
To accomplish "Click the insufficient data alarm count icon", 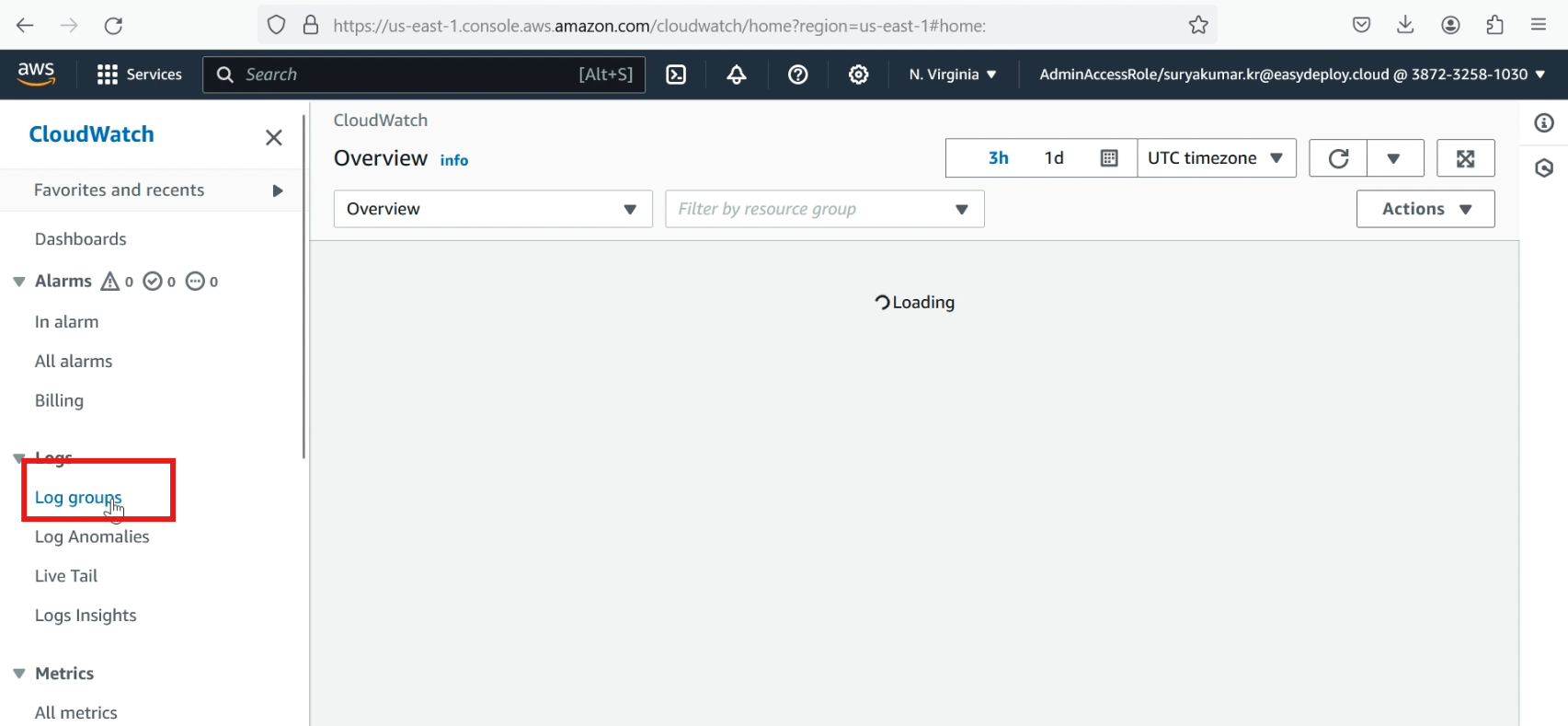I will pyautogui.click(x=201, y=282).
